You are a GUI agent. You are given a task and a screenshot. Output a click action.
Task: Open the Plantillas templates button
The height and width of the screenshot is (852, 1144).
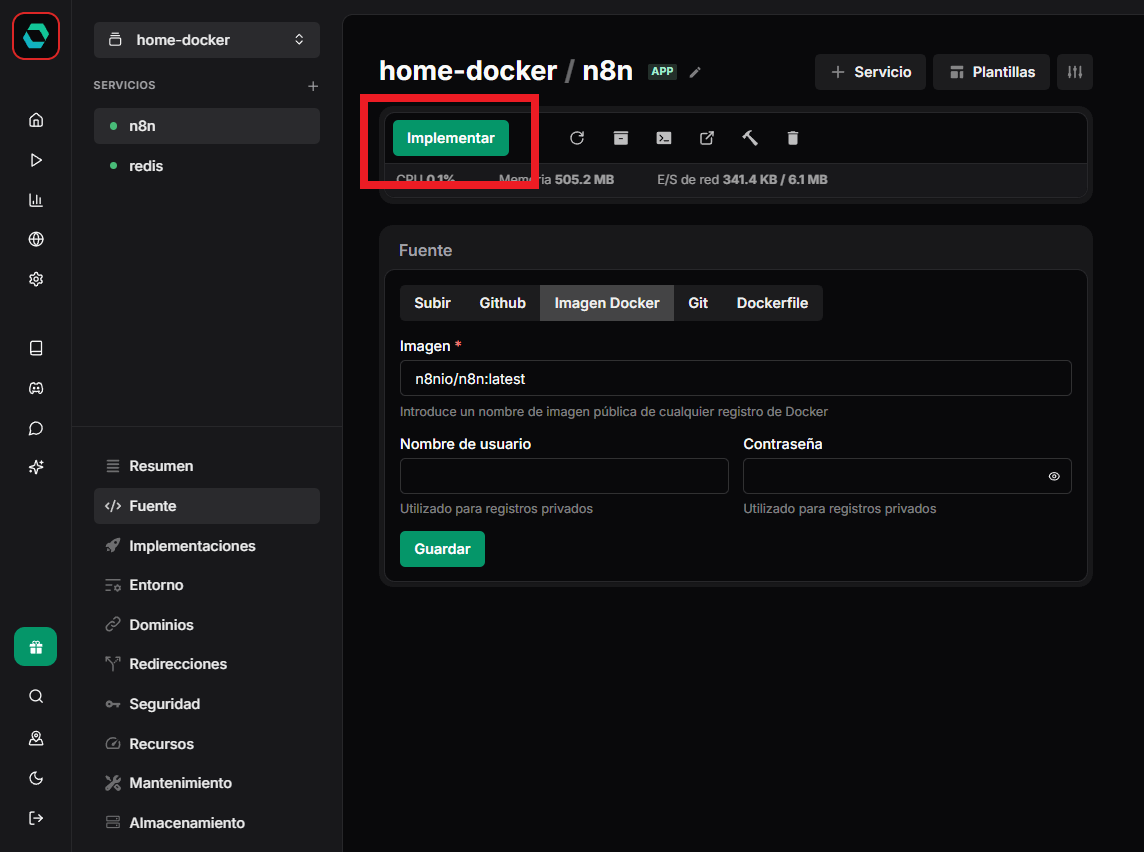point(992,71)
